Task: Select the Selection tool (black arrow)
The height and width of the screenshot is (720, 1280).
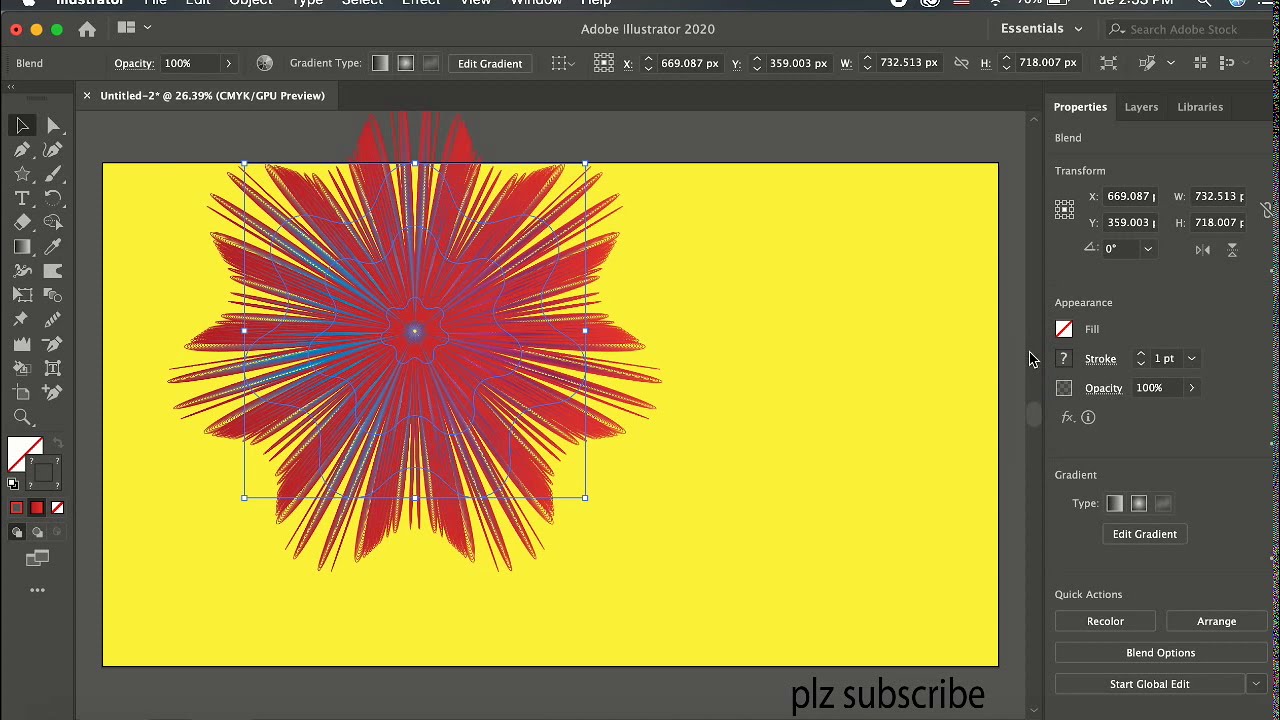Action: pyautogui.click(x=22, y=125)
